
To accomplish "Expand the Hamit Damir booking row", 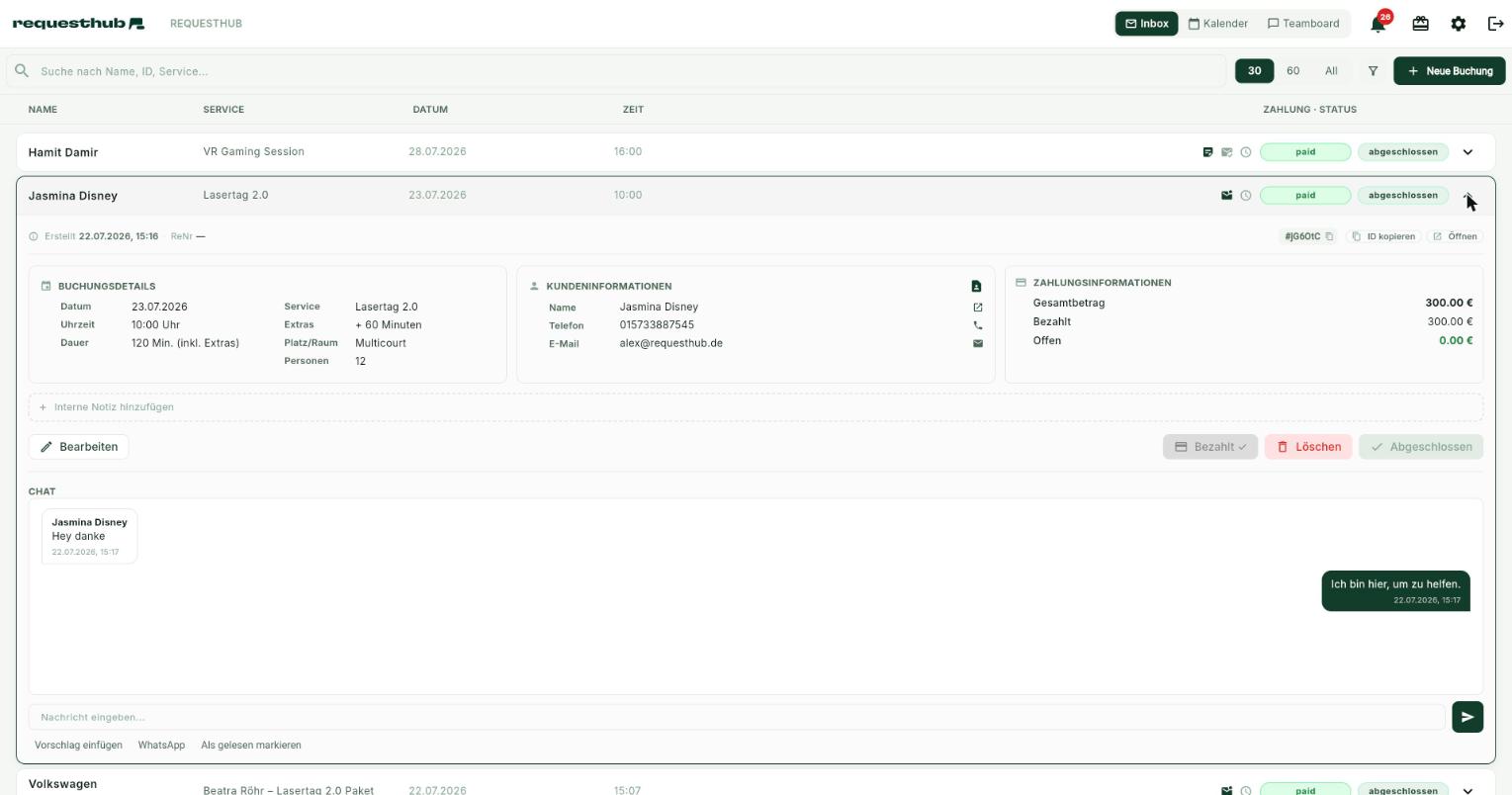I will coord(1468,152).
